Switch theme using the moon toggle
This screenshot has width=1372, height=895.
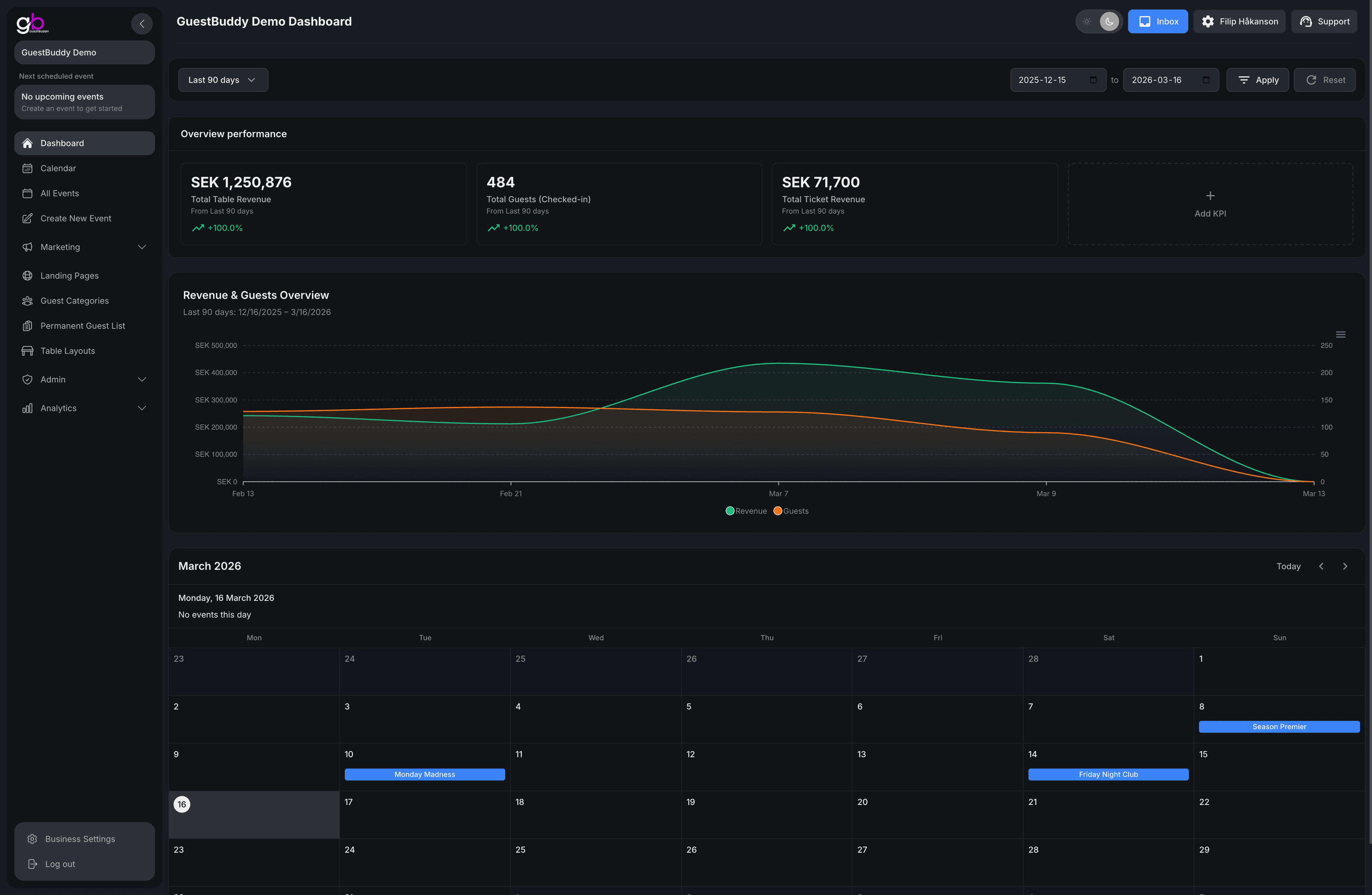click(x=1109, y=21)
